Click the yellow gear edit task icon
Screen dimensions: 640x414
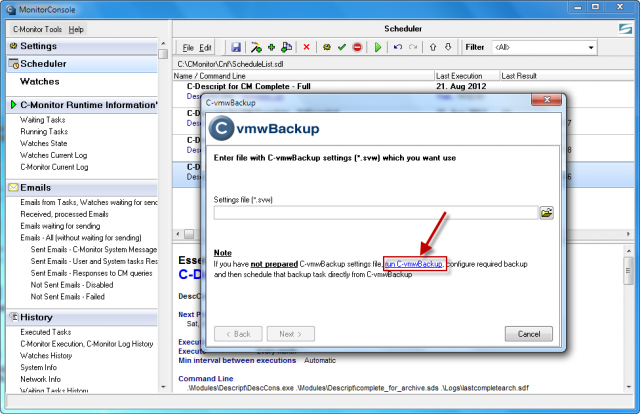click(x=327, y=47)
